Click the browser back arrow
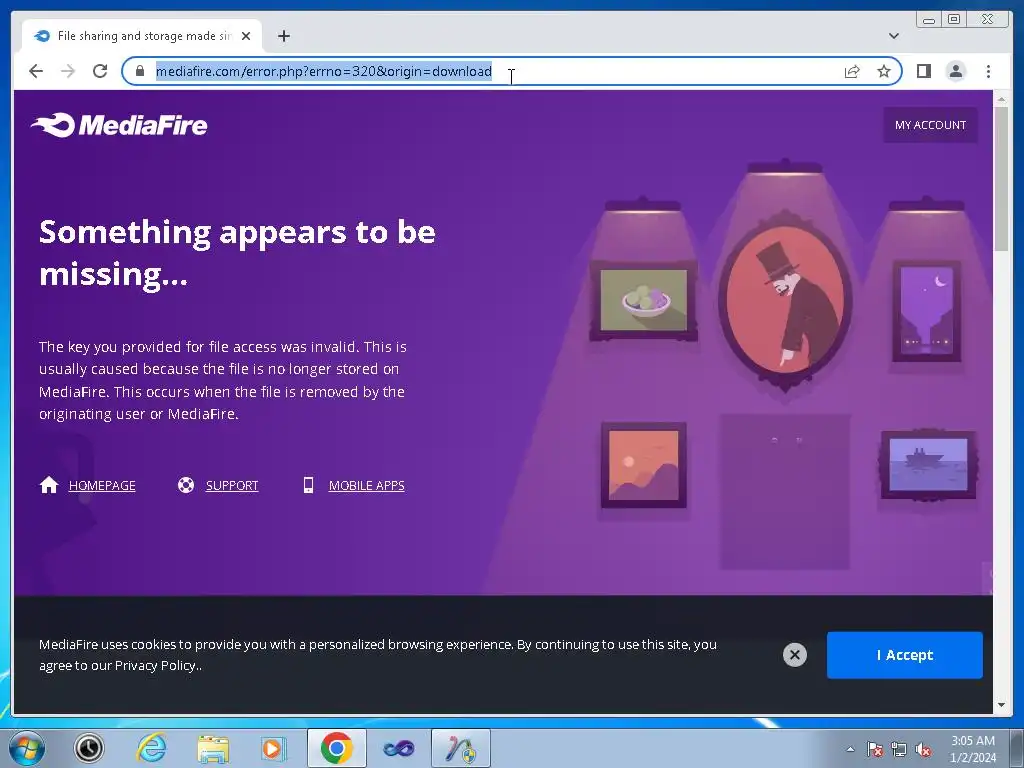The width and height of the screenshot is (1024, 768). pyautogui.click(x=36, y=71)
